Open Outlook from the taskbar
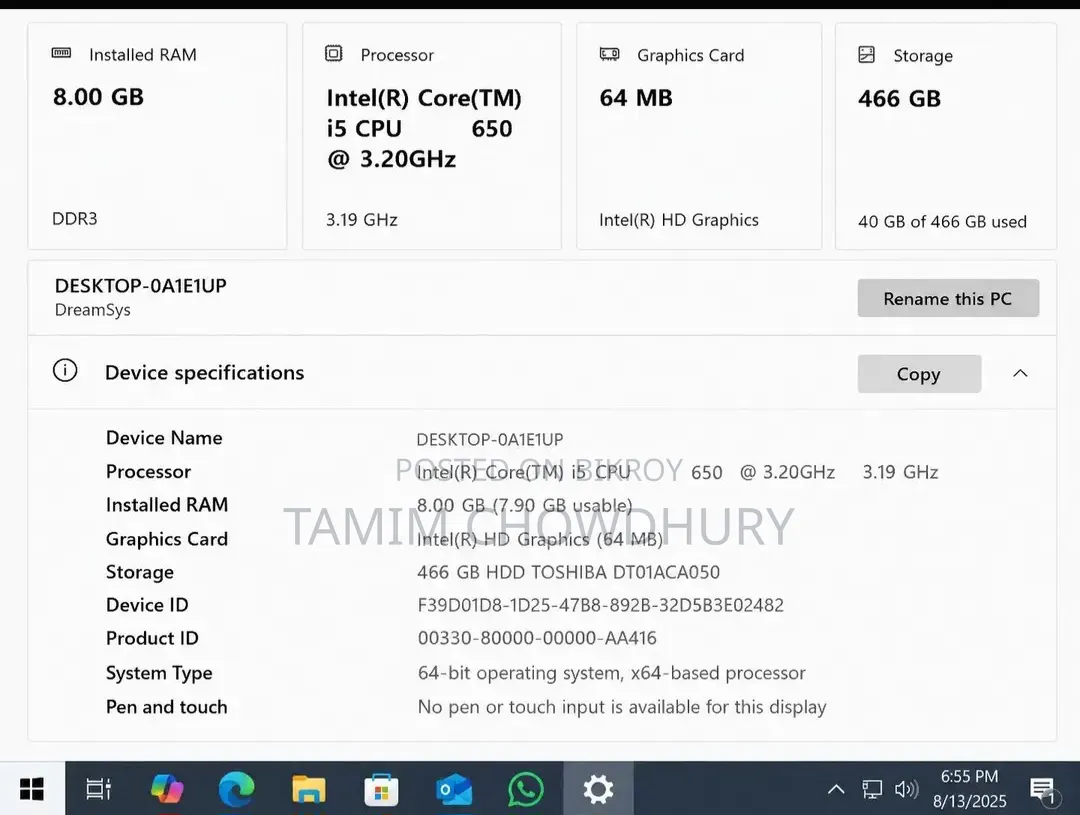The image size is (1080, 815). click(454, 790)
